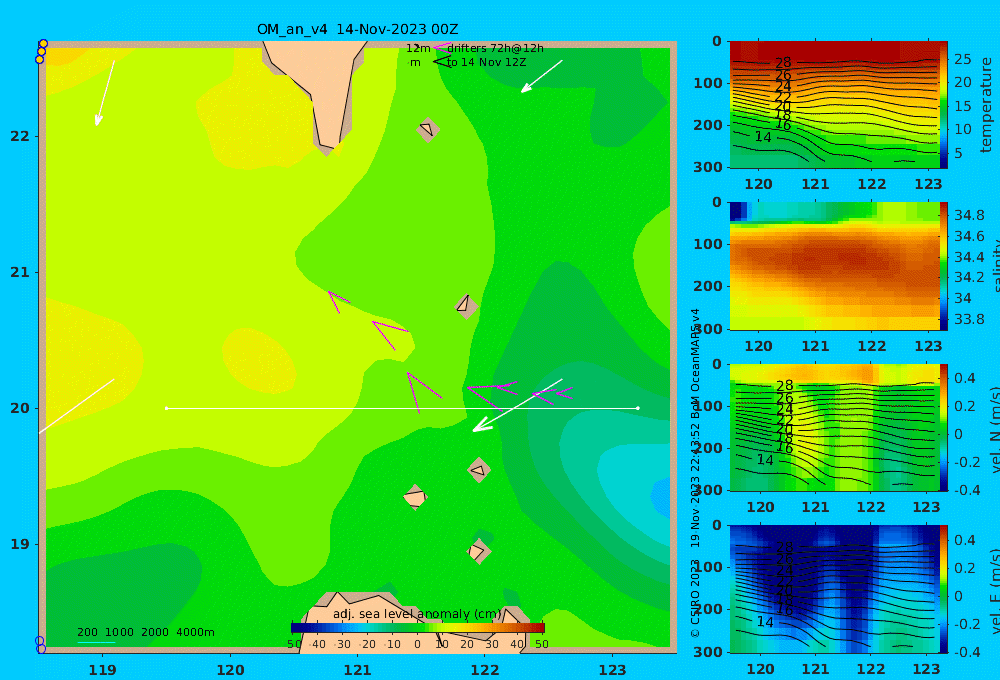Click the 300 depth tick on the salinity panel

pos(707,329)
